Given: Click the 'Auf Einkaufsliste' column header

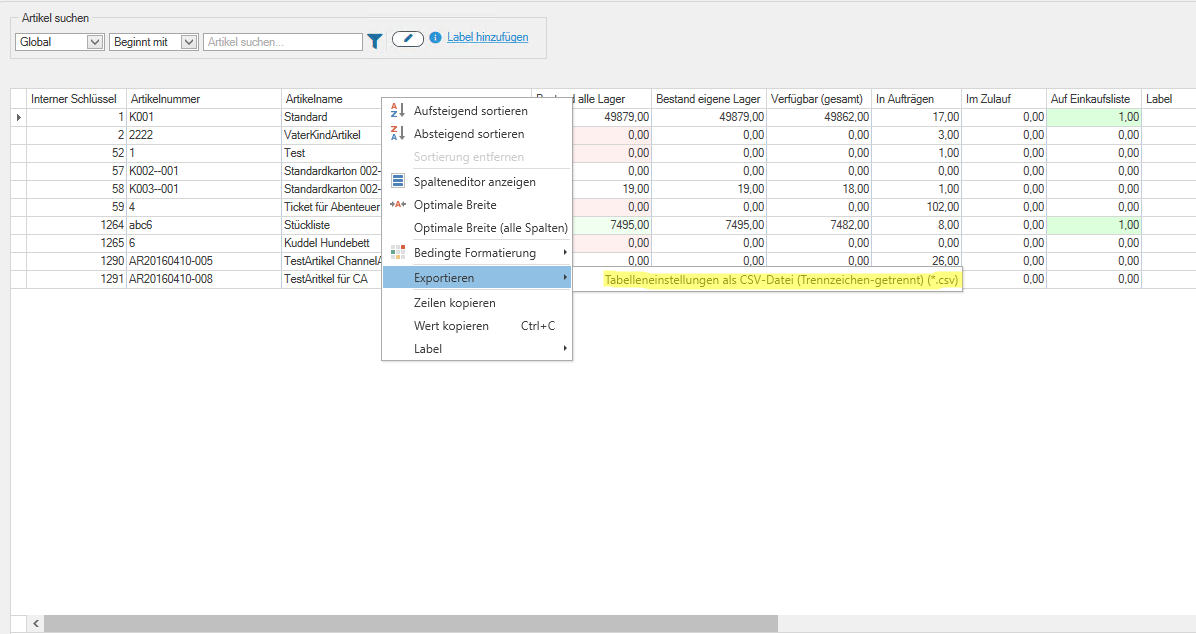Looking at the screenshot, I should [1094, 98].
